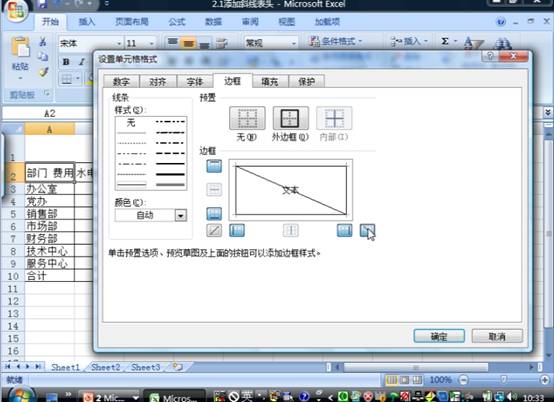Select the 无 (none) preset icon
This screenshot has width=554, height=402.
pos(247,118)
